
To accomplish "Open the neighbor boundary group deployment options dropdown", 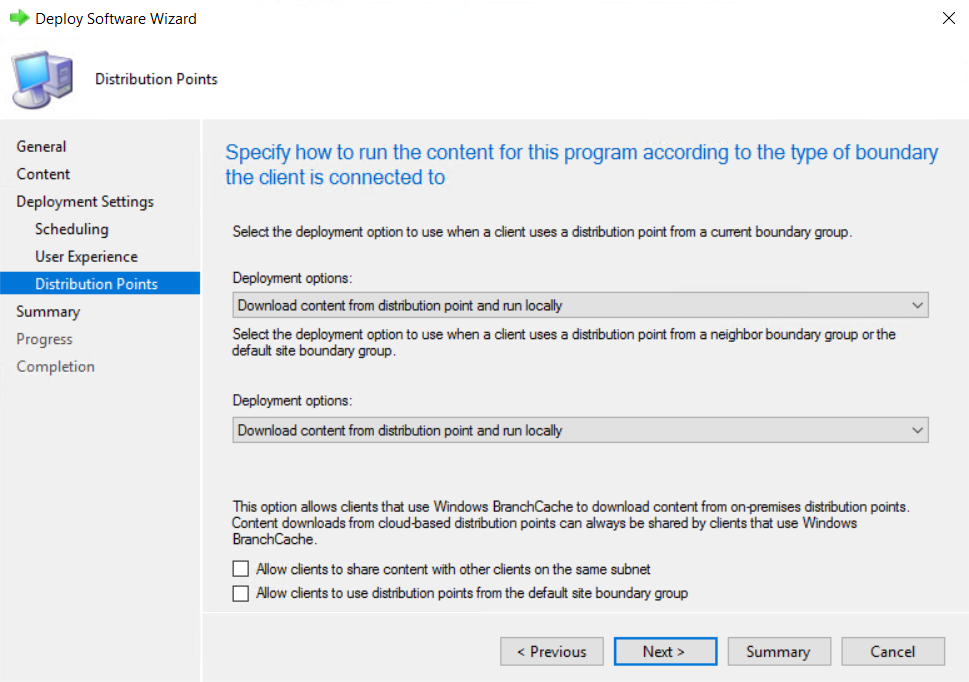I will 579,430.
